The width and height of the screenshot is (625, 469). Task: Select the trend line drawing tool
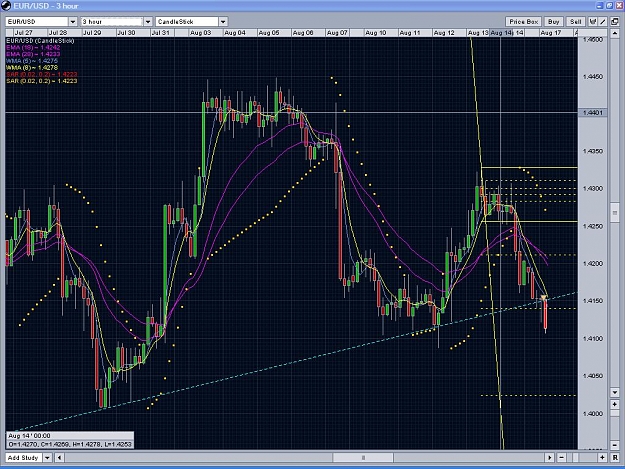click(x=603, y=22)
